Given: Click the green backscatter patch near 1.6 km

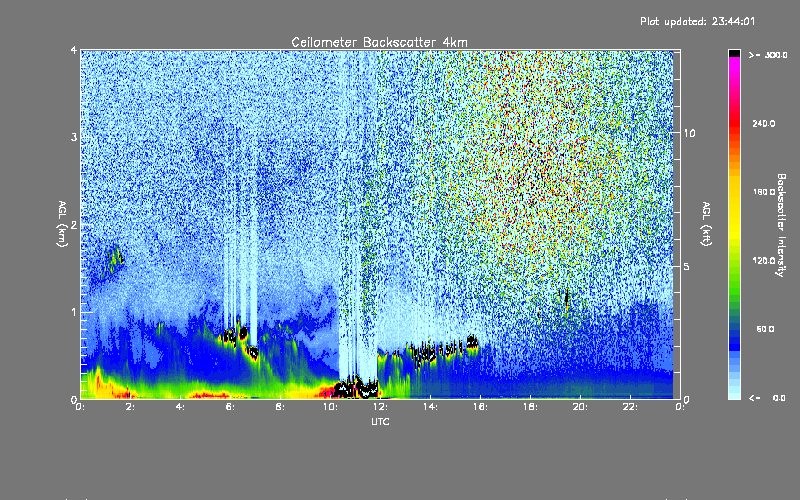Looking at the screenshot, I should 113,261.
